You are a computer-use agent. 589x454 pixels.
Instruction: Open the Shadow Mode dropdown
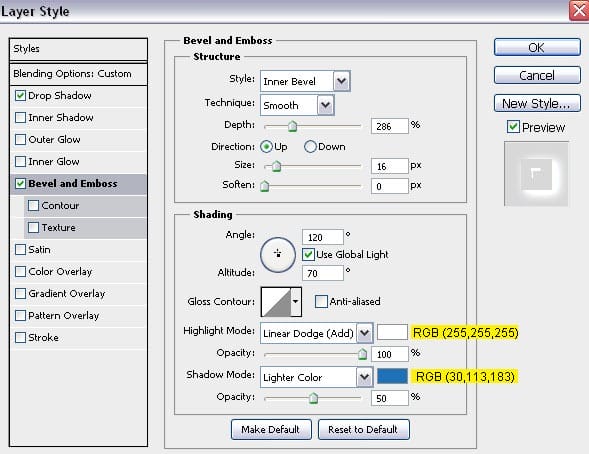[316, 377]
